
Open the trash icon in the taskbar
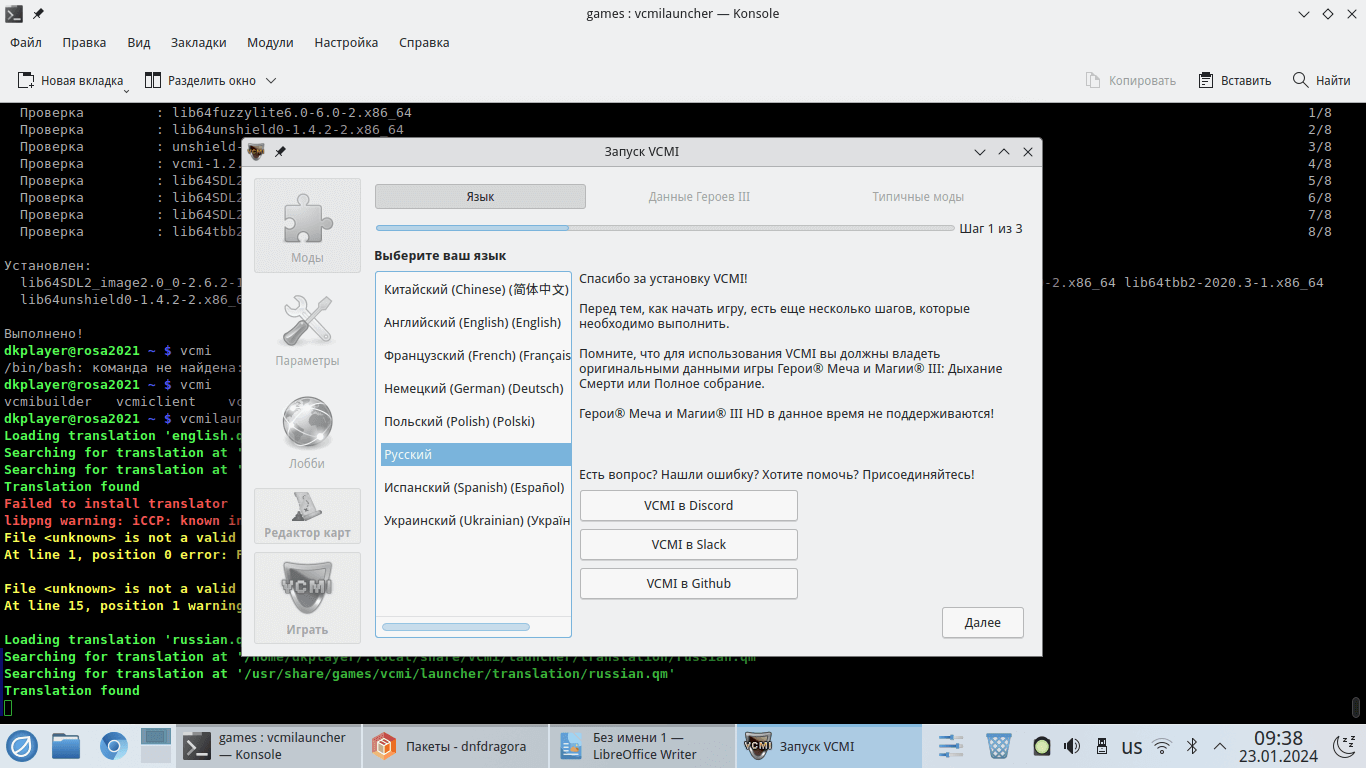999,746
